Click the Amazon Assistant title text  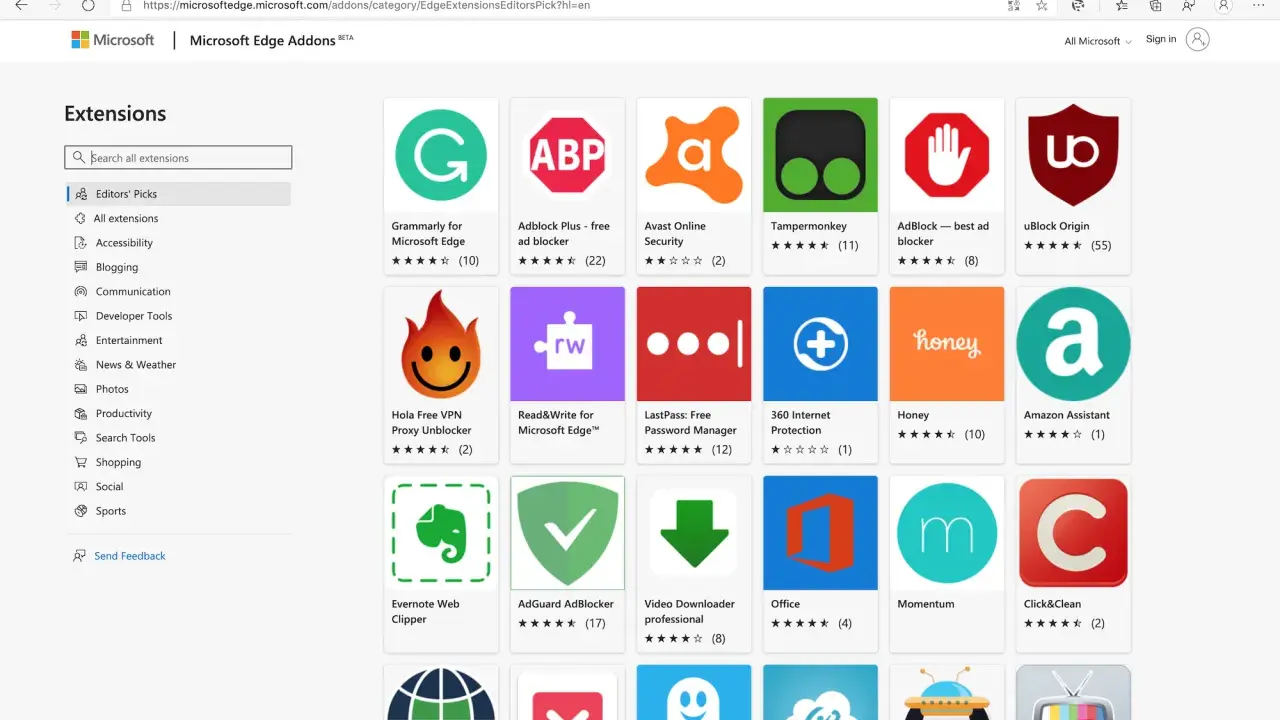(1067, 415)
